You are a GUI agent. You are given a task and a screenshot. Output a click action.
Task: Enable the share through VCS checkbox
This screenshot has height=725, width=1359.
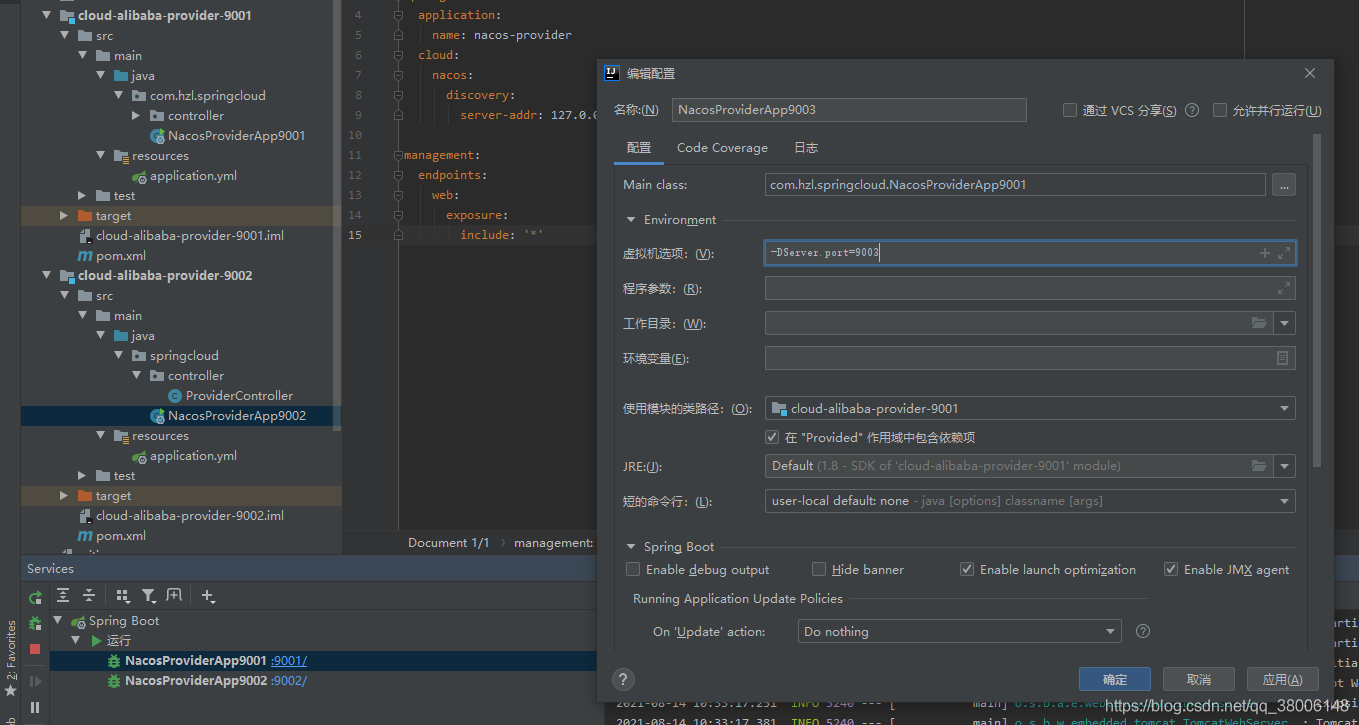[1070, 110]
